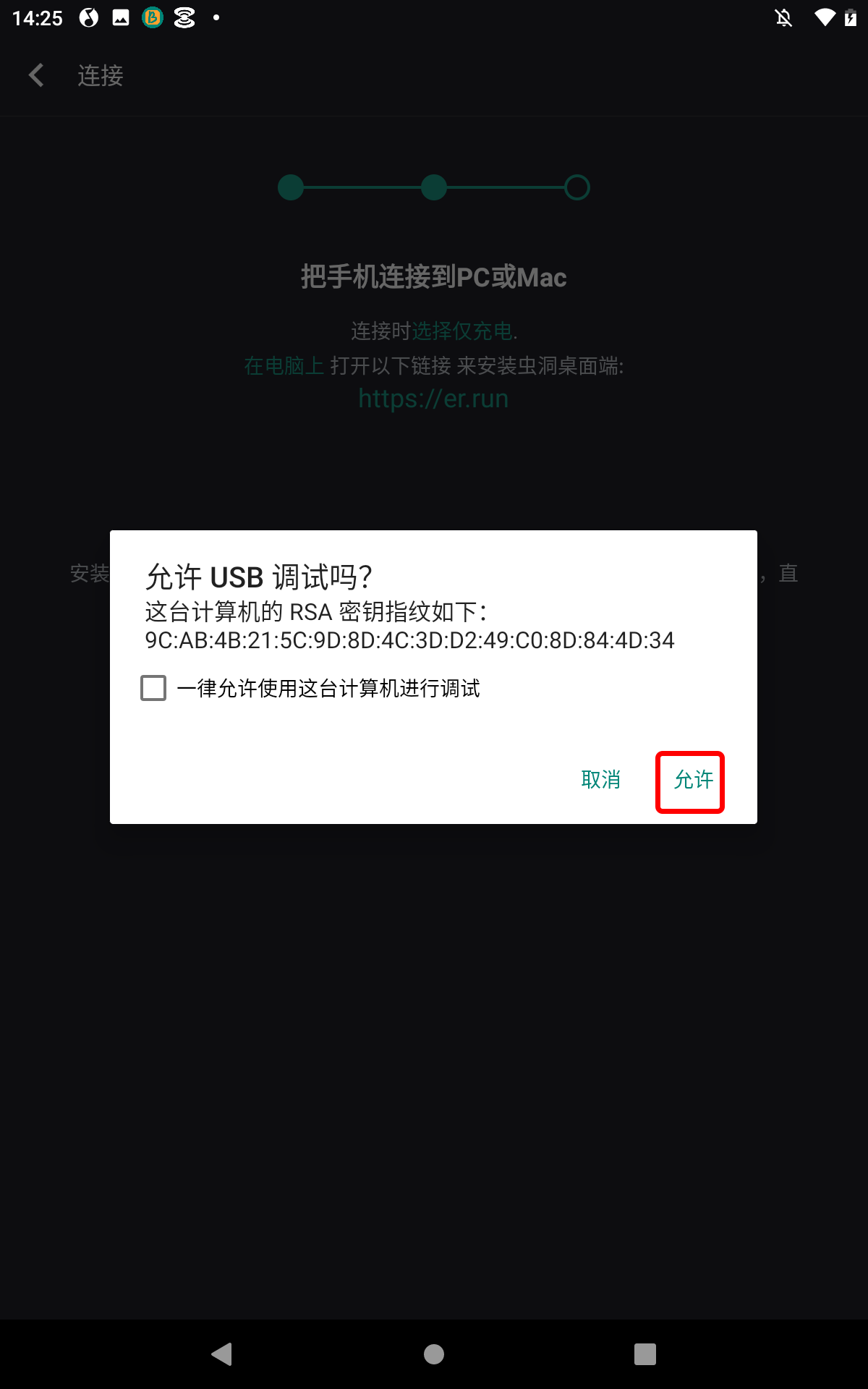Tap the back arrow next to 连接
Image resolution: width=868 pixels, height=1389 pixels.
(x=36, y=75)
